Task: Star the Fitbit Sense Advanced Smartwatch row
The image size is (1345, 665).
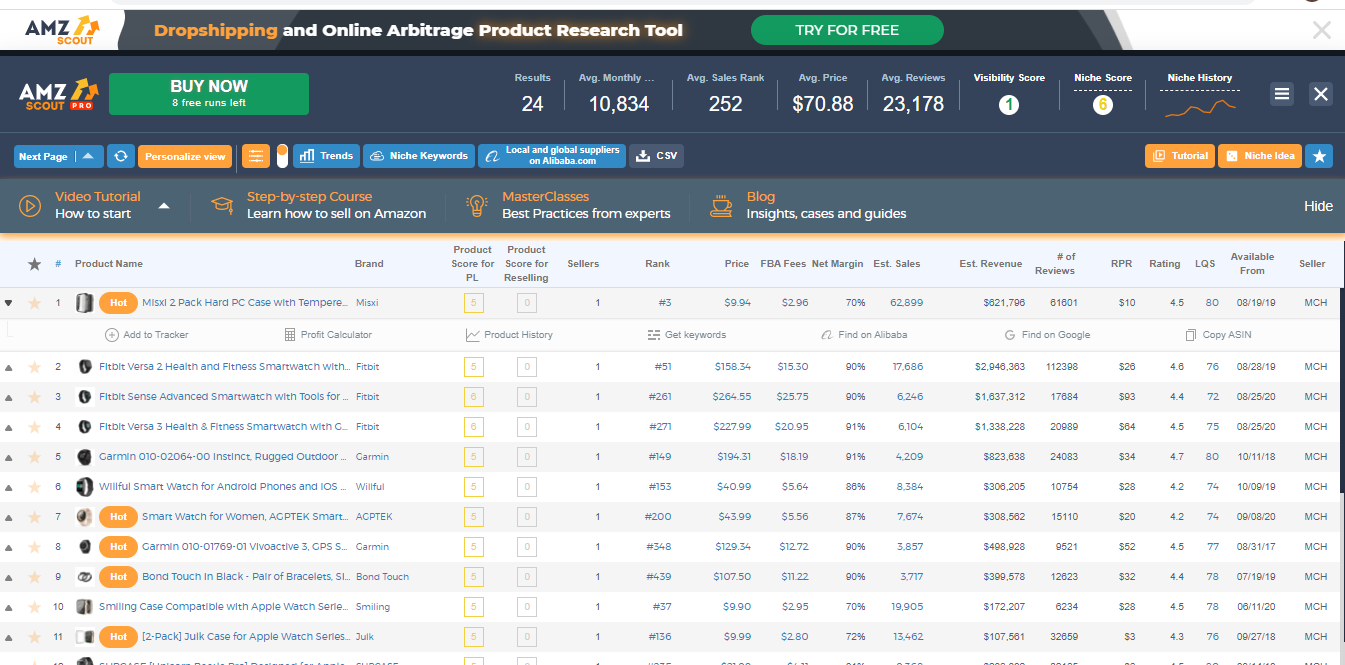Action: [x=34, y=397]
